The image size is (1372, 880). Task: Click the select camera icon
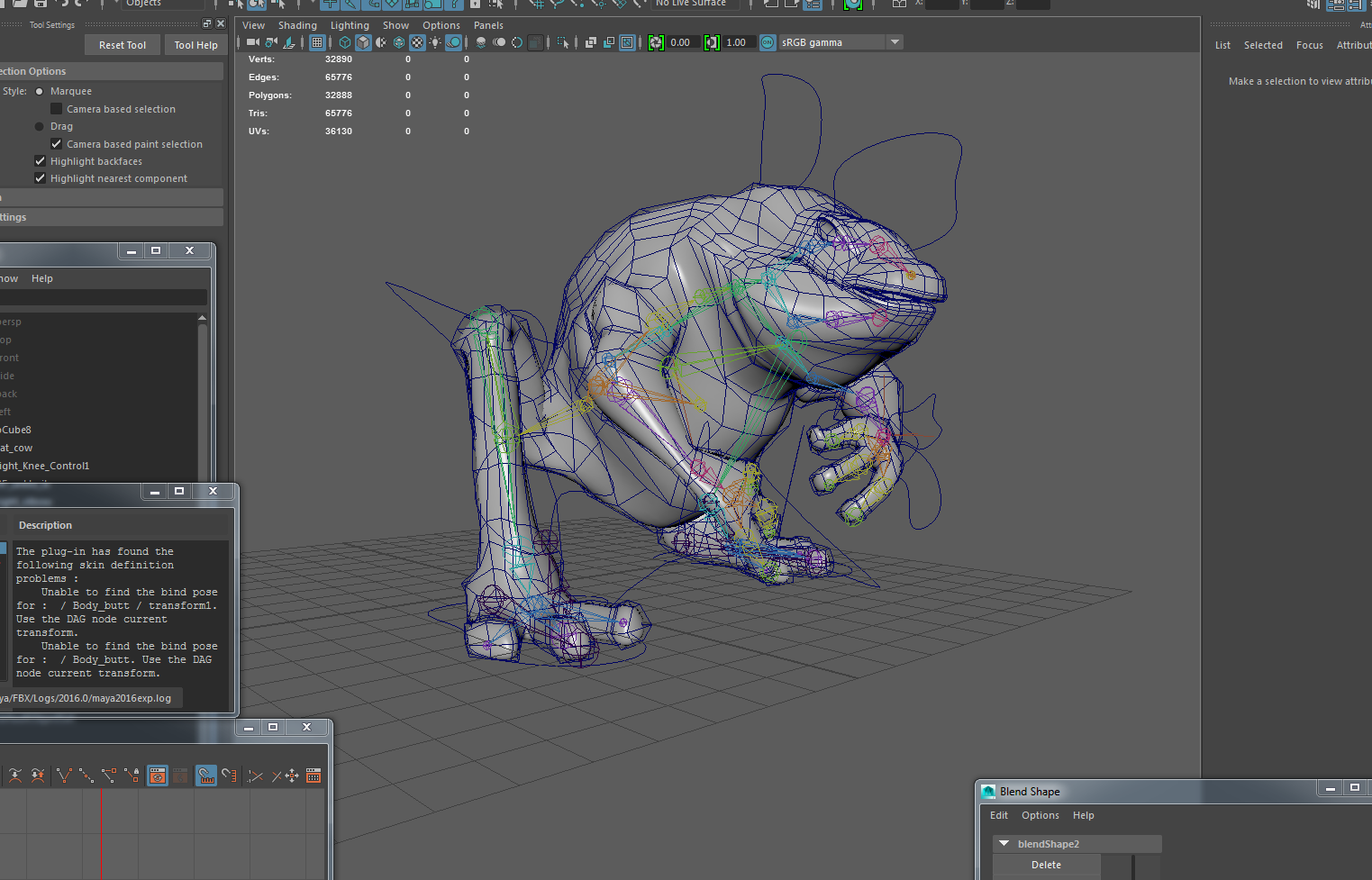[x=252, y=42]
